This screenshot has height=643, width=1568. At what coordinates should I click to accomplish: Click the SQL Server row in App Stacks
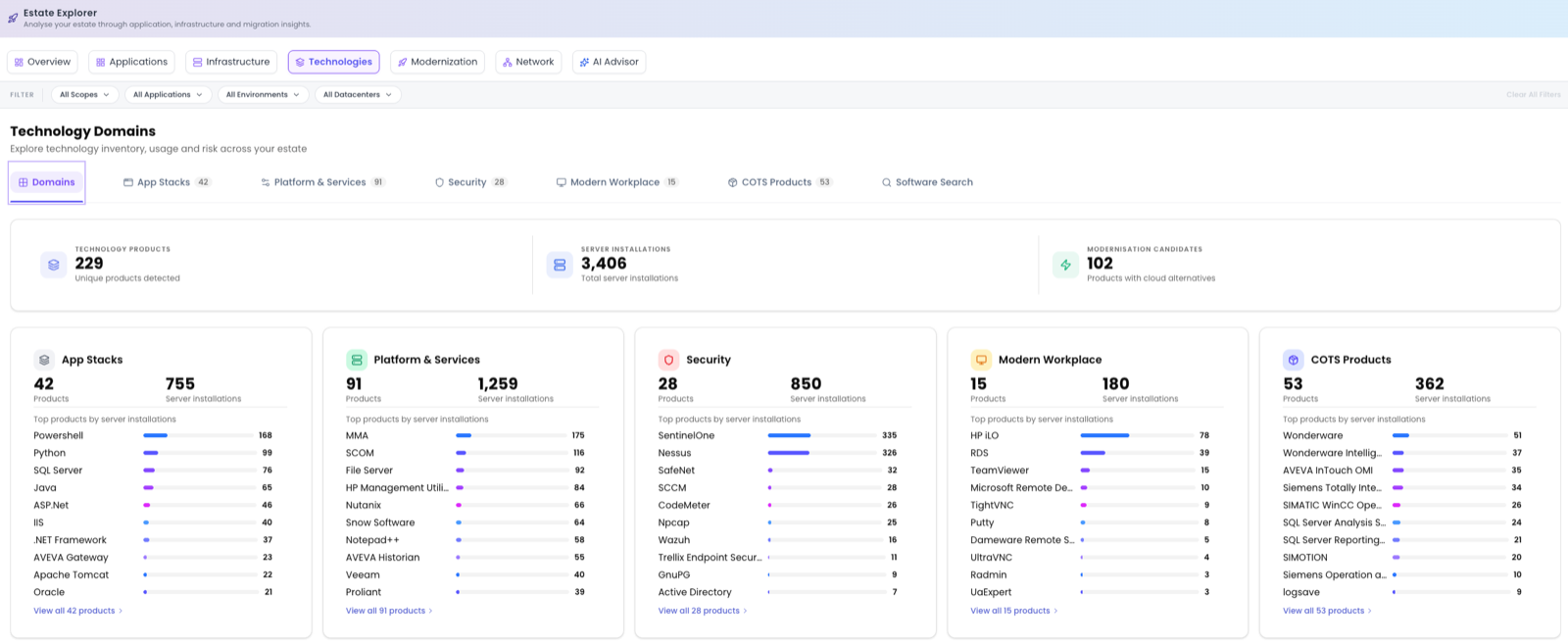click(x=154, y=470)
